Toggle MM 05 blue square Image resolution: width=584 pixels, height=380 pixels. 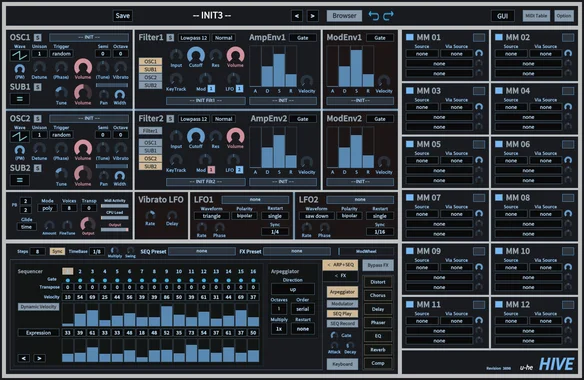(410, 144)
